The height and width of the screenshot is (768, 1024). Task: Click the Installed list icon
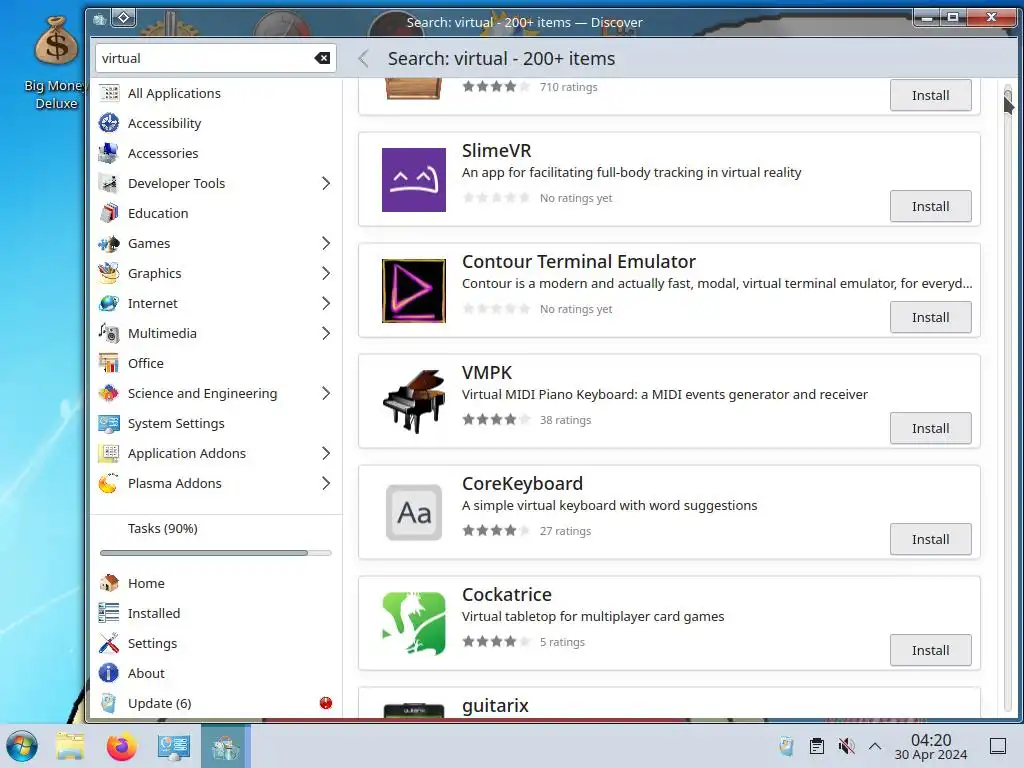pyautogui.click(x=109, y=613)
